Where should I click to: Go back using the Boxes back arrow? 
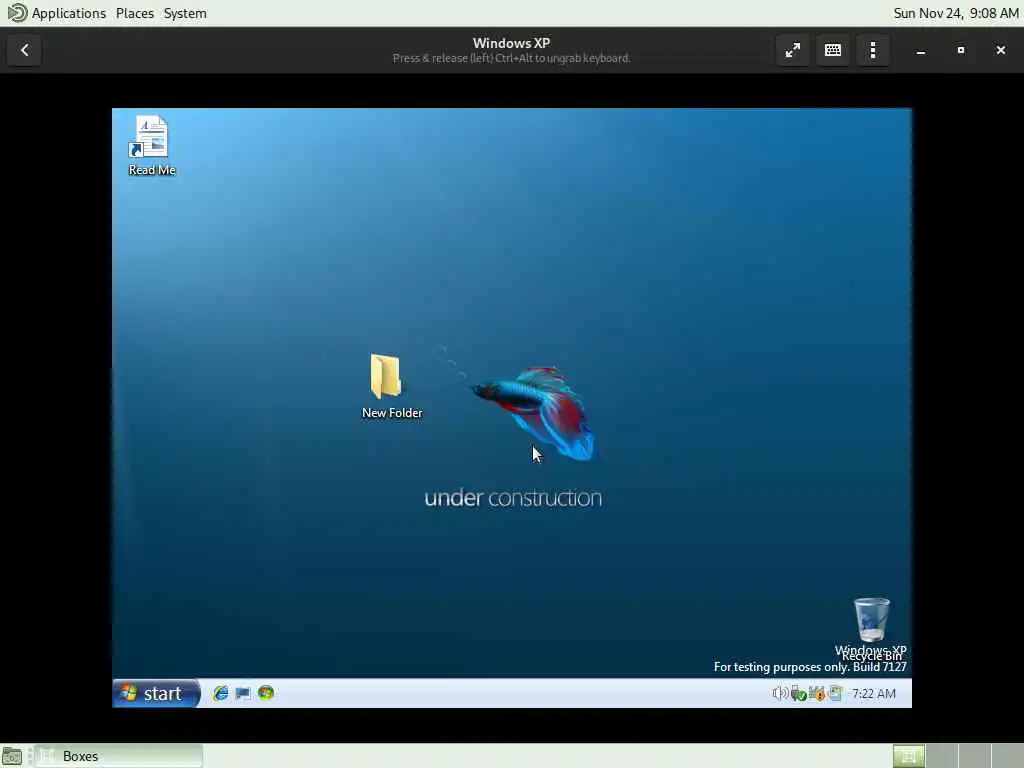point(24,50)
